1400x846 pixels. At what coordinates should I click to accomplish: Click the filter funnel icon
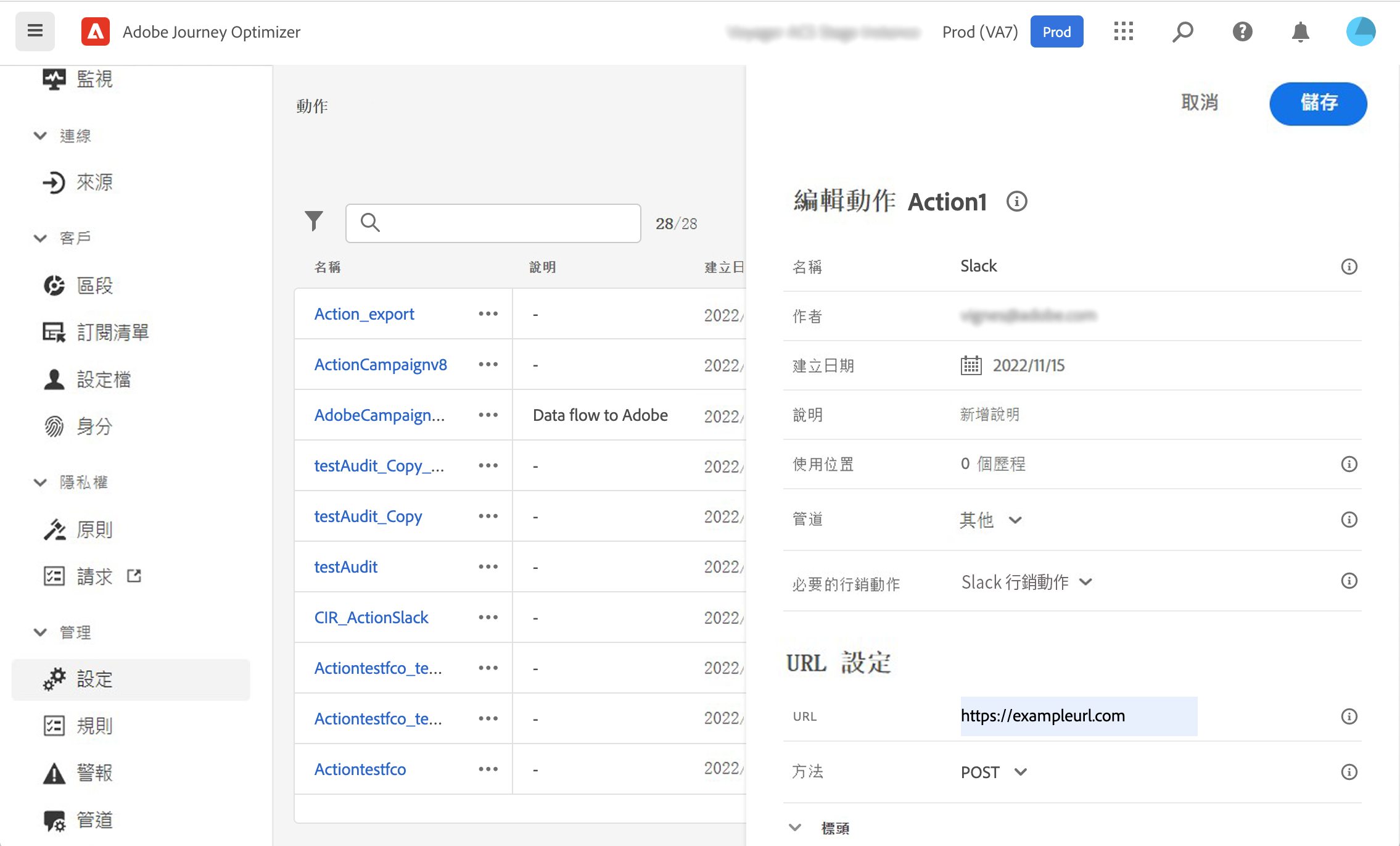tap(314, 221)
